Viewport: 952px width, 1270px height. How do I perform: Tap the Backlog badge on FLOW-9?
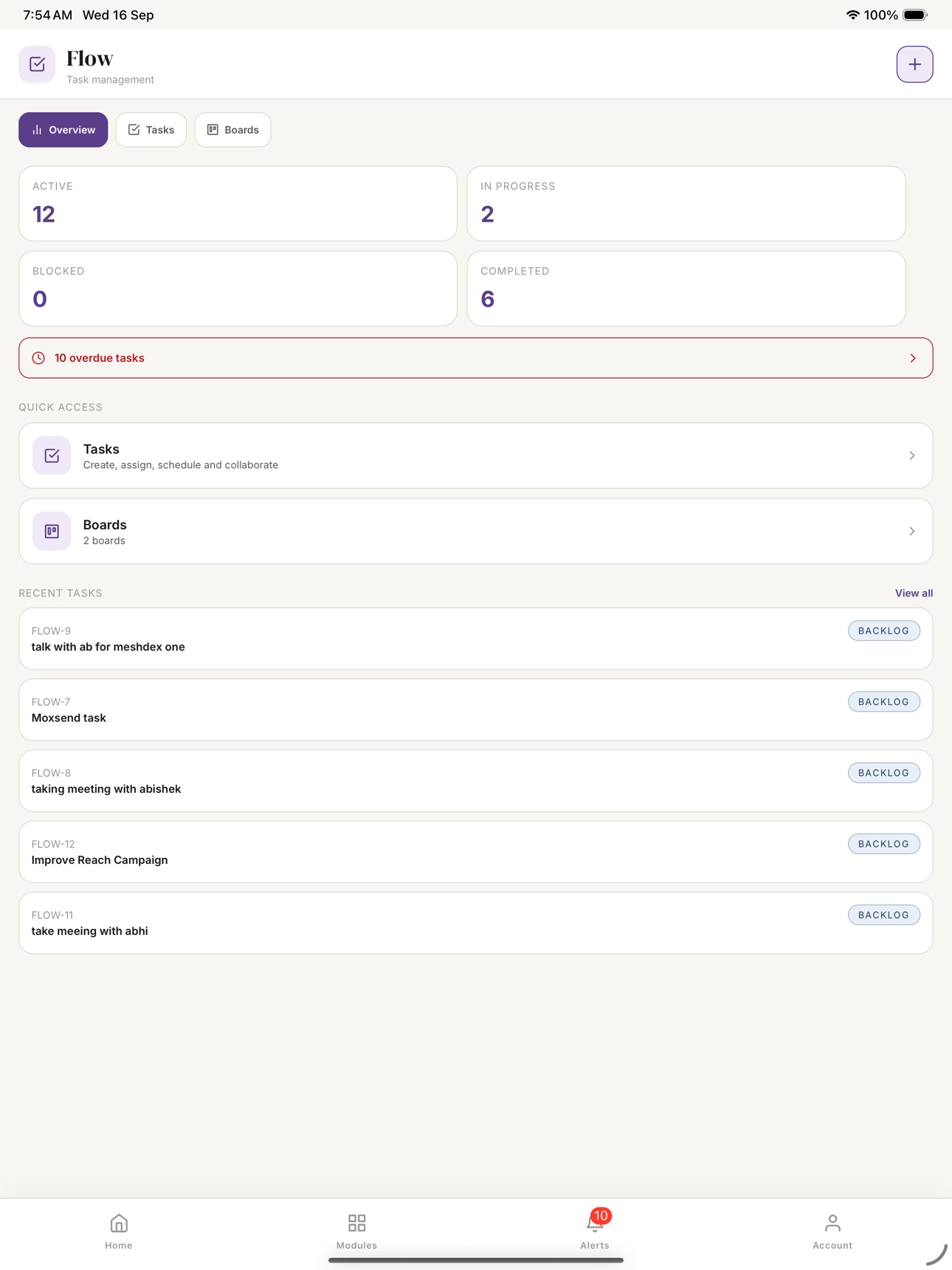click(883, 631)
